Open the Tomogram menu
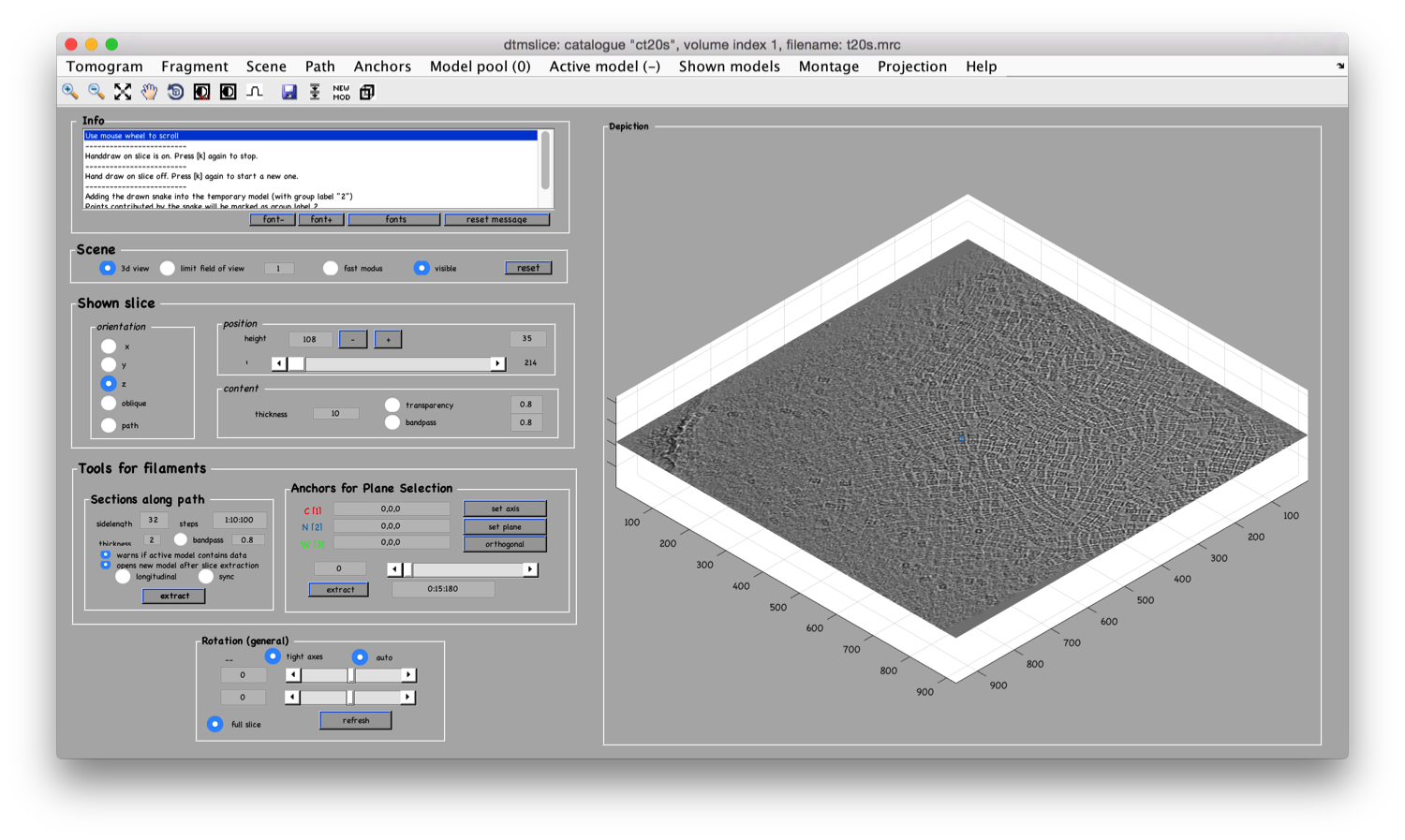 coord(105,66)
